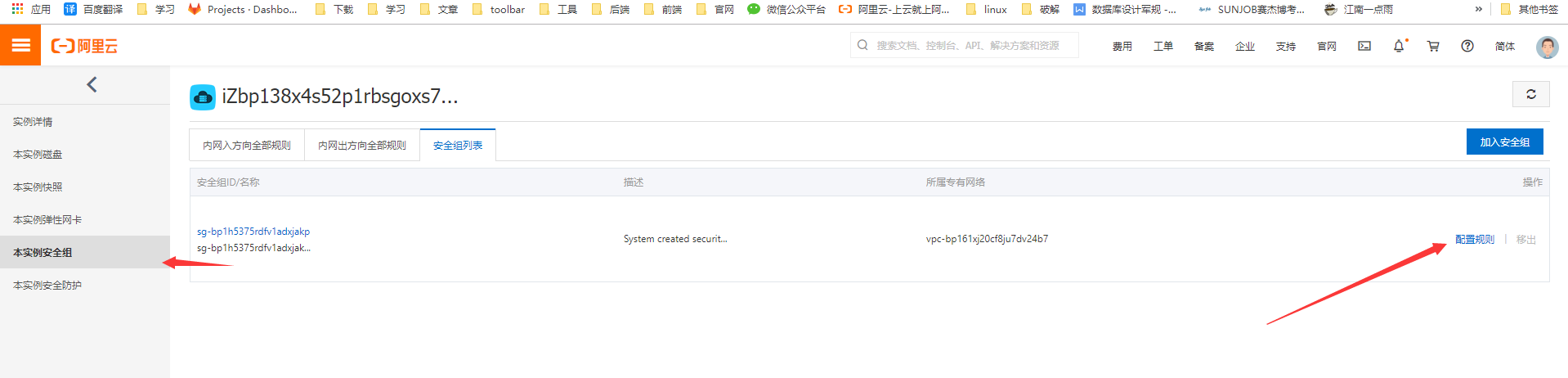
Task: Open the 前端 bookmark folder
Action: 663,9
